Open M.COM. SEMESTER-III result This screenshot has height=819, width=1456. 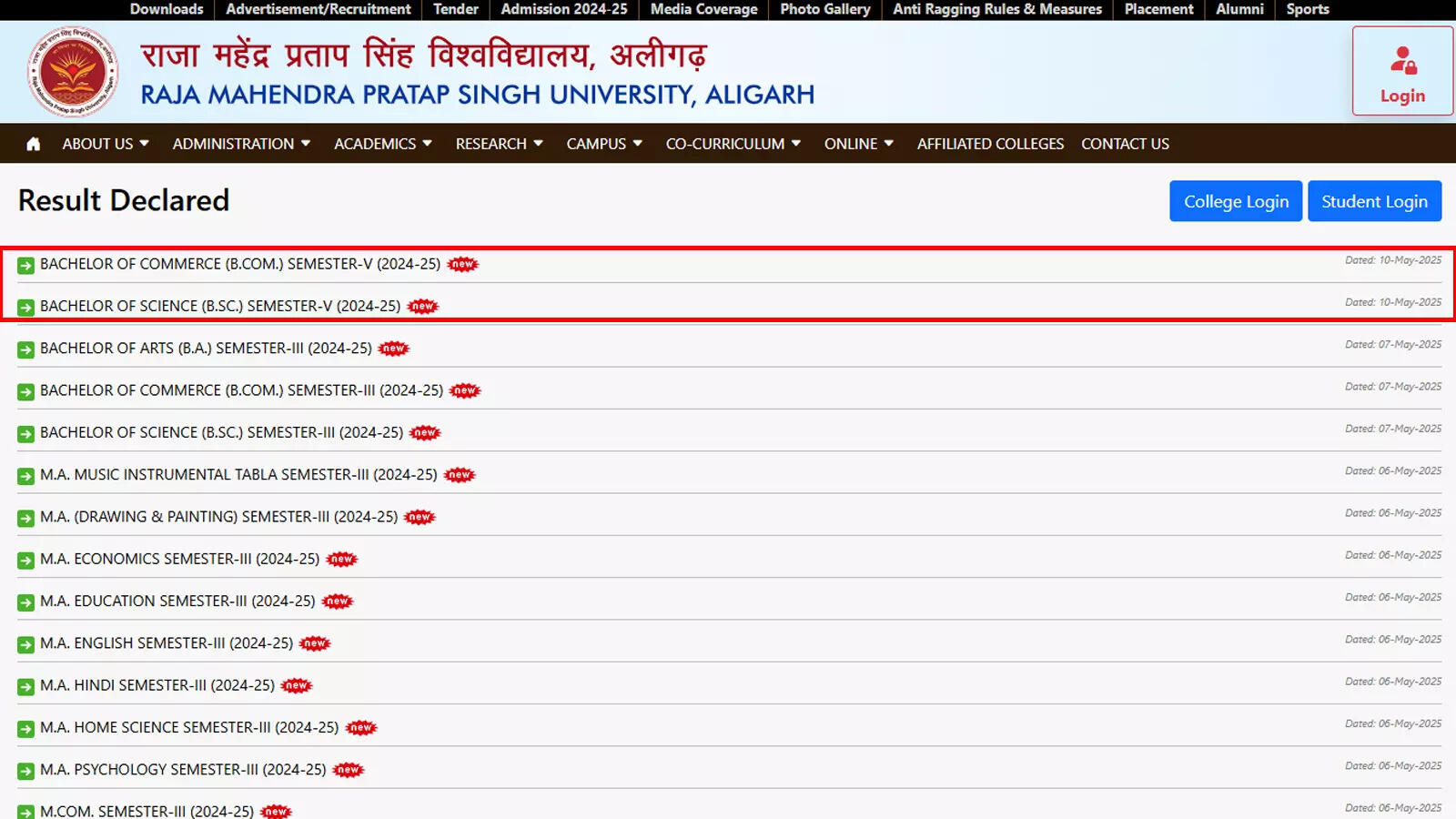tap(147, 811)
